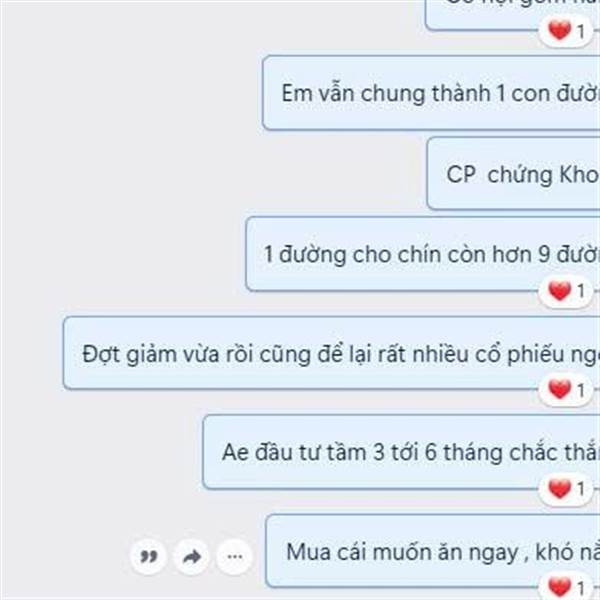Click the quote reply icon beside 'Mua cái muốn ăn ngay'
This screenshot has height=600, width=600.
point(148,556)
